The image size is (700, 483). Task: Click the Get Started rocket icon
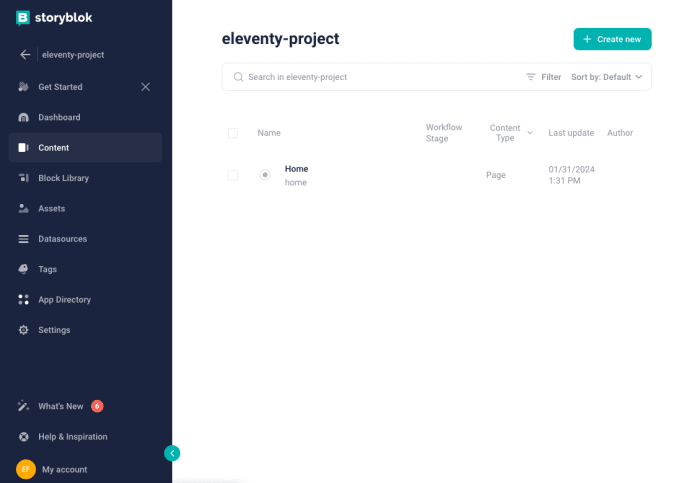23,87
